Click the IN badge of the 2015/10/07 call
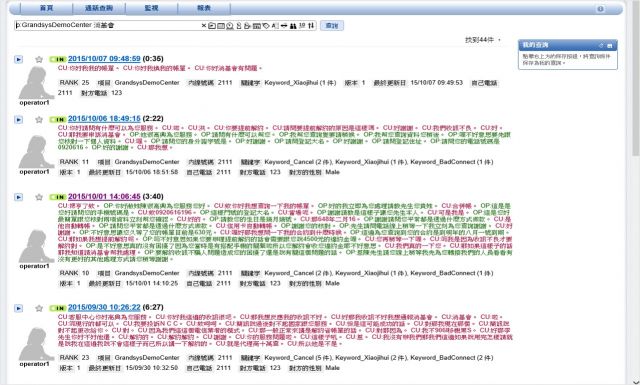 coord(58,59)
